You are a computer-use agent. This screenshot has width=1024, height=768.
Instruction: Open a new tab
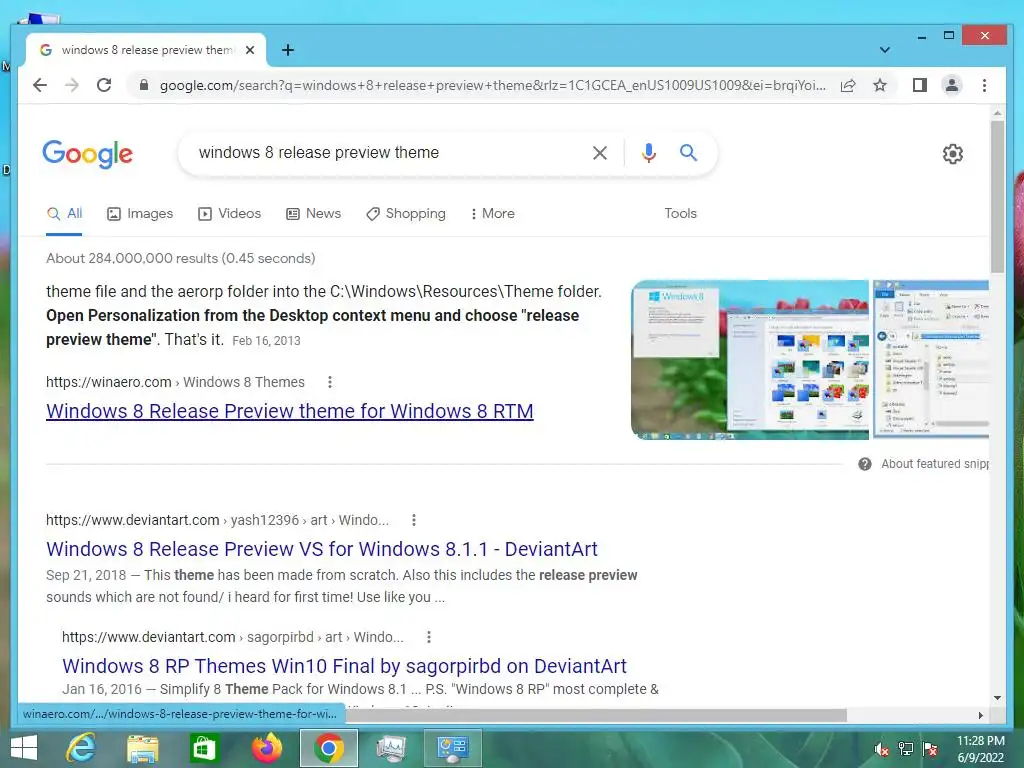(288, 50)
